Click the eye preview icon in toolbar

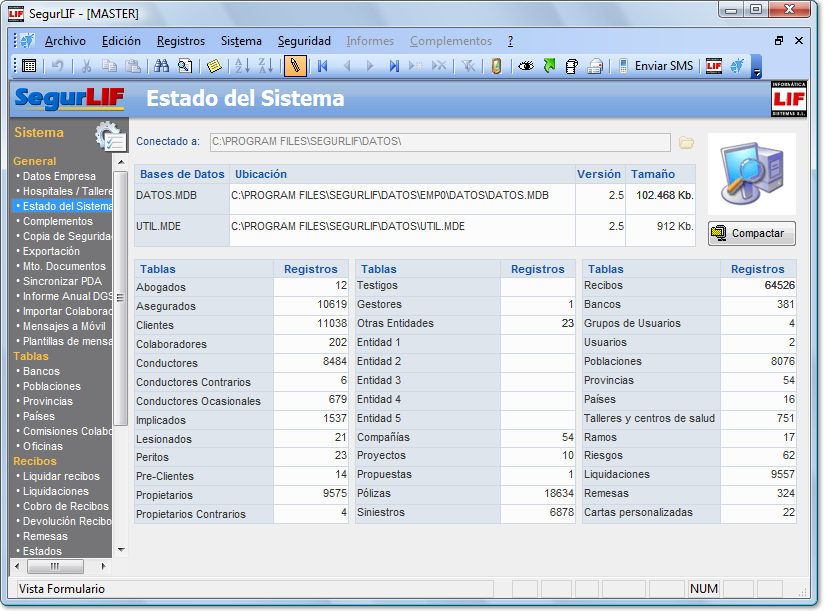click(x=525, y=66)
